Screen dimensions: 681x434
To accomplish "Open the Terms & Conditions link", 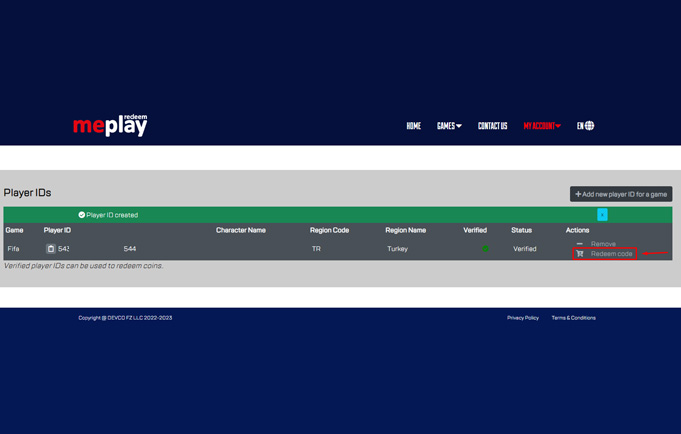I will (x=573, y=318).
